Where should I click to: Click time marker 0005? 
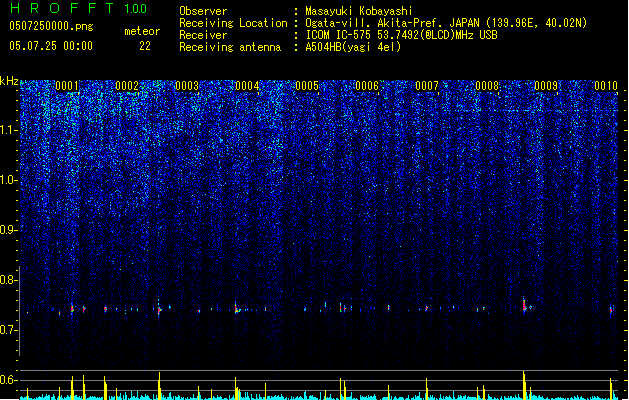[x=307, y=86]
